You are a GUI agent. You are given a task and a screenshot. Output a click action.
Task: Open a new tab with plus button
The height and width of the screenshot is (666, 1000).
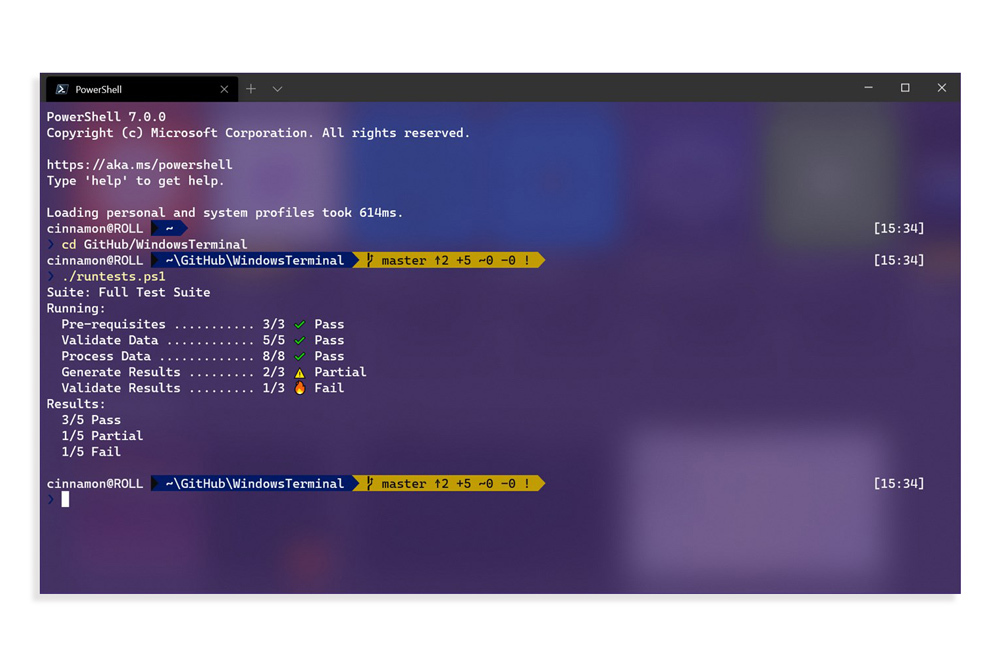[251, 89]
